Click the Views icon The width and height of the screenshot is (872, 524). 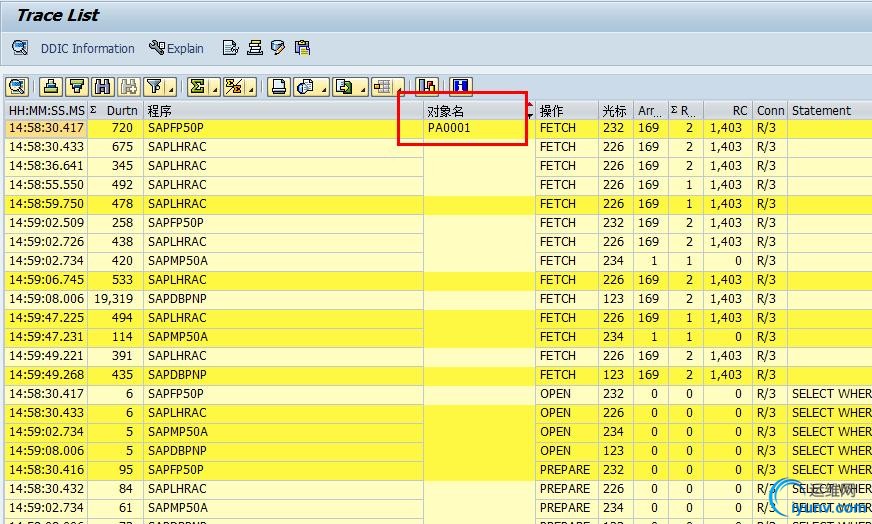point(305,87)
